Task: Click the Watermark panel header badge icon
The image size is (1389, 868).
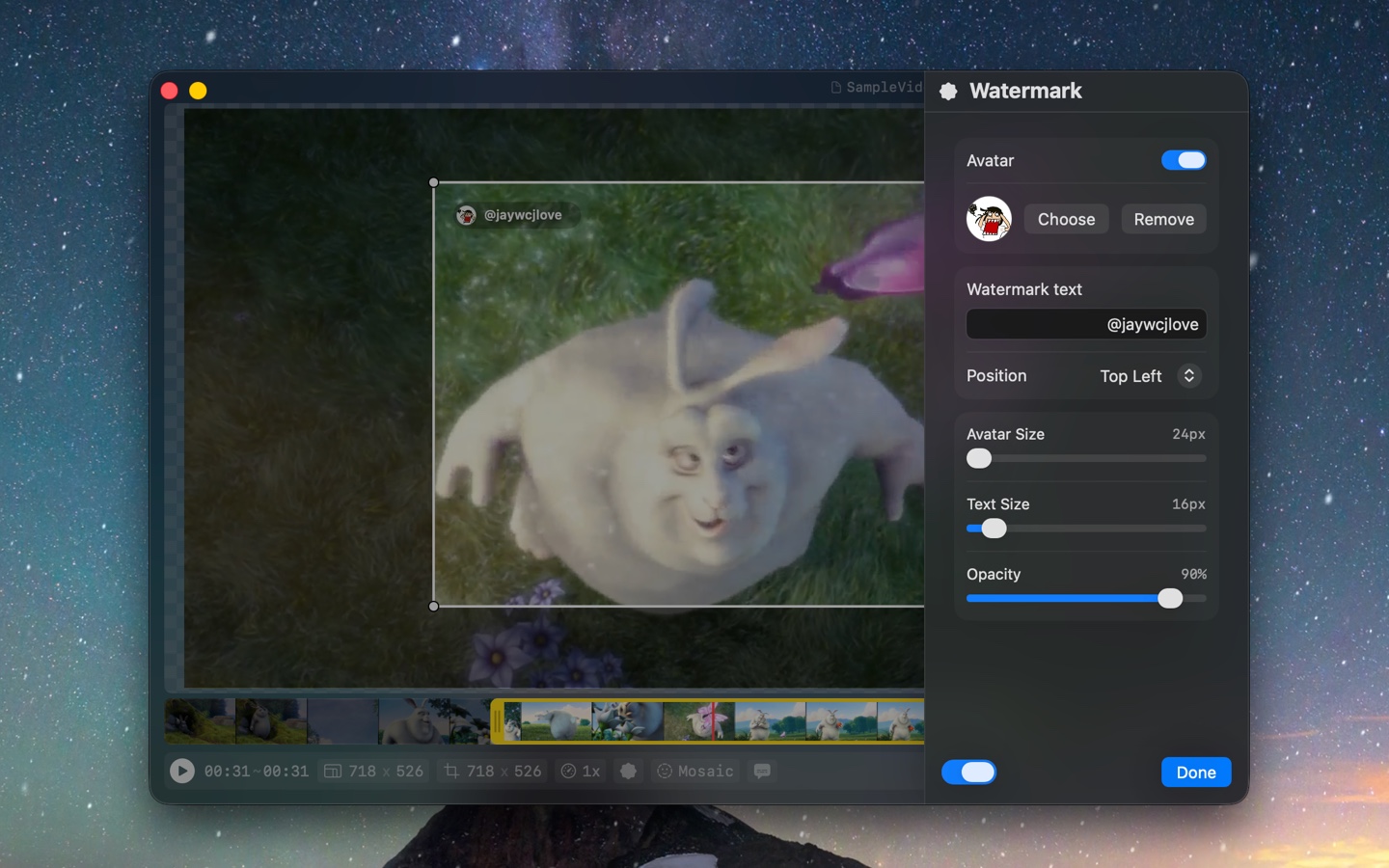Action: click(949, 91)
